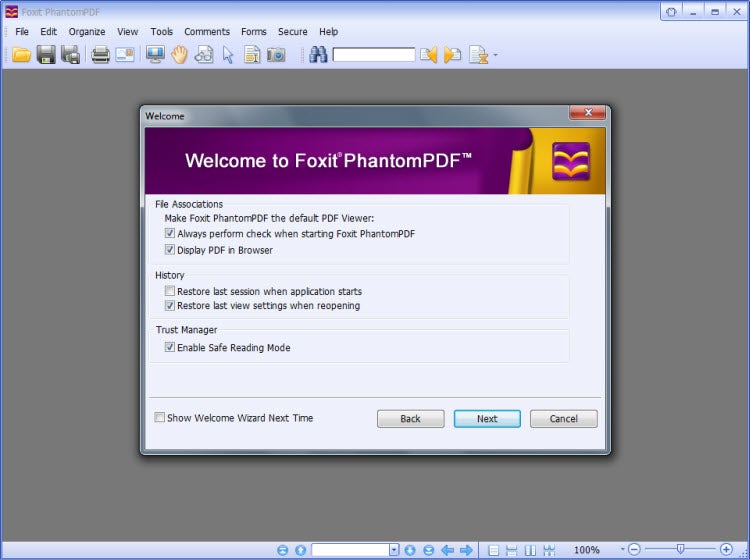The height and width of the screenshot is (560, 750).
Task: Choose the Select Text tool icon
Action: click(x=252, y=55)
